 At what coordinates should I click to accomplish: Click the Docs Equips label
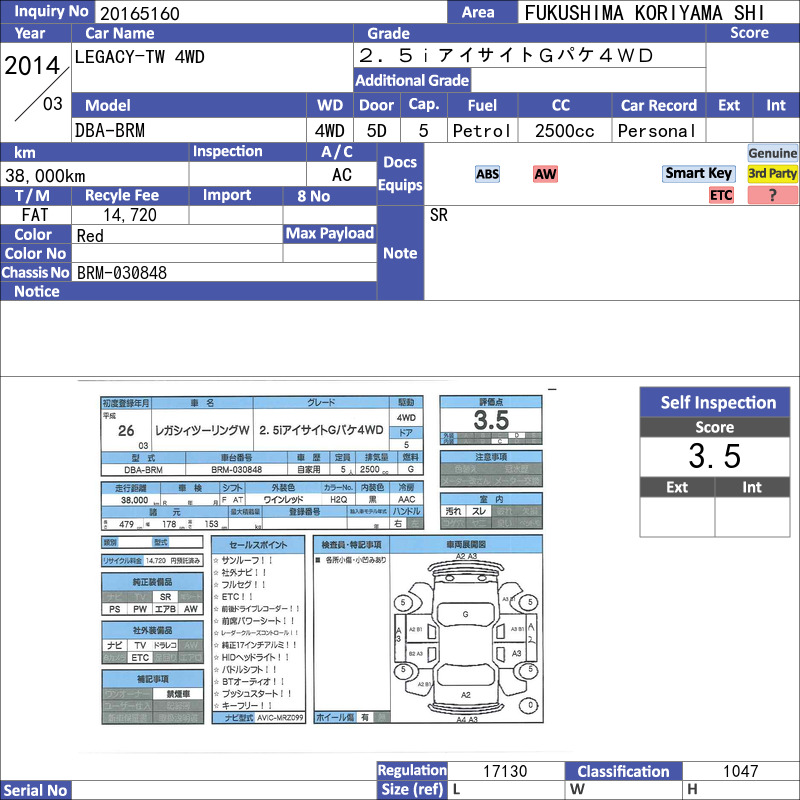pyautogui.click(x=400, y=174)
